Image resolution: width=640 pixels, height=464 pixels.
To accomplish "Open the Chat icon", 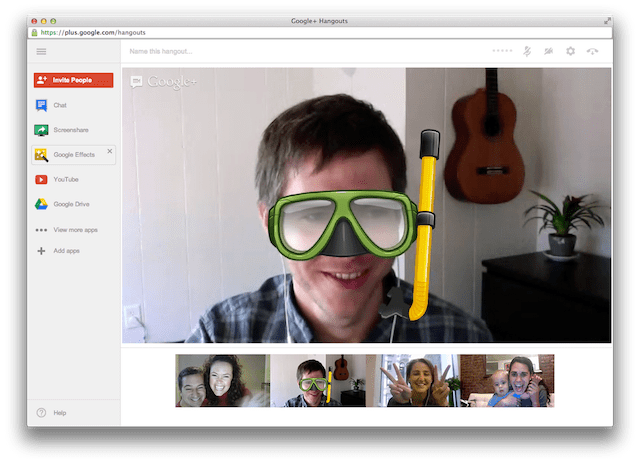I will click(x=41, y=105).
